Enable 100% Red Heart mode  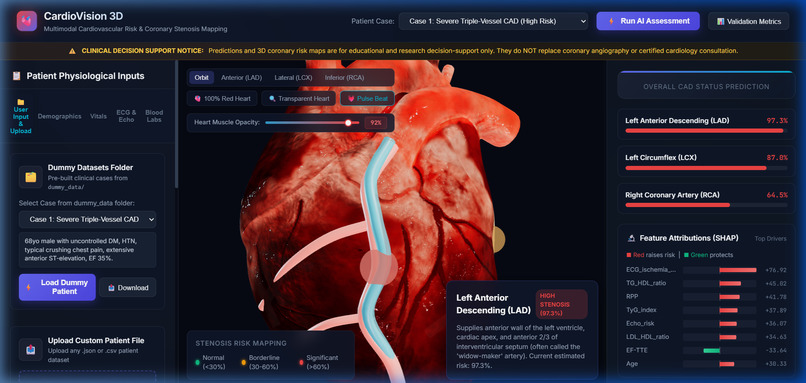[222, 99]
